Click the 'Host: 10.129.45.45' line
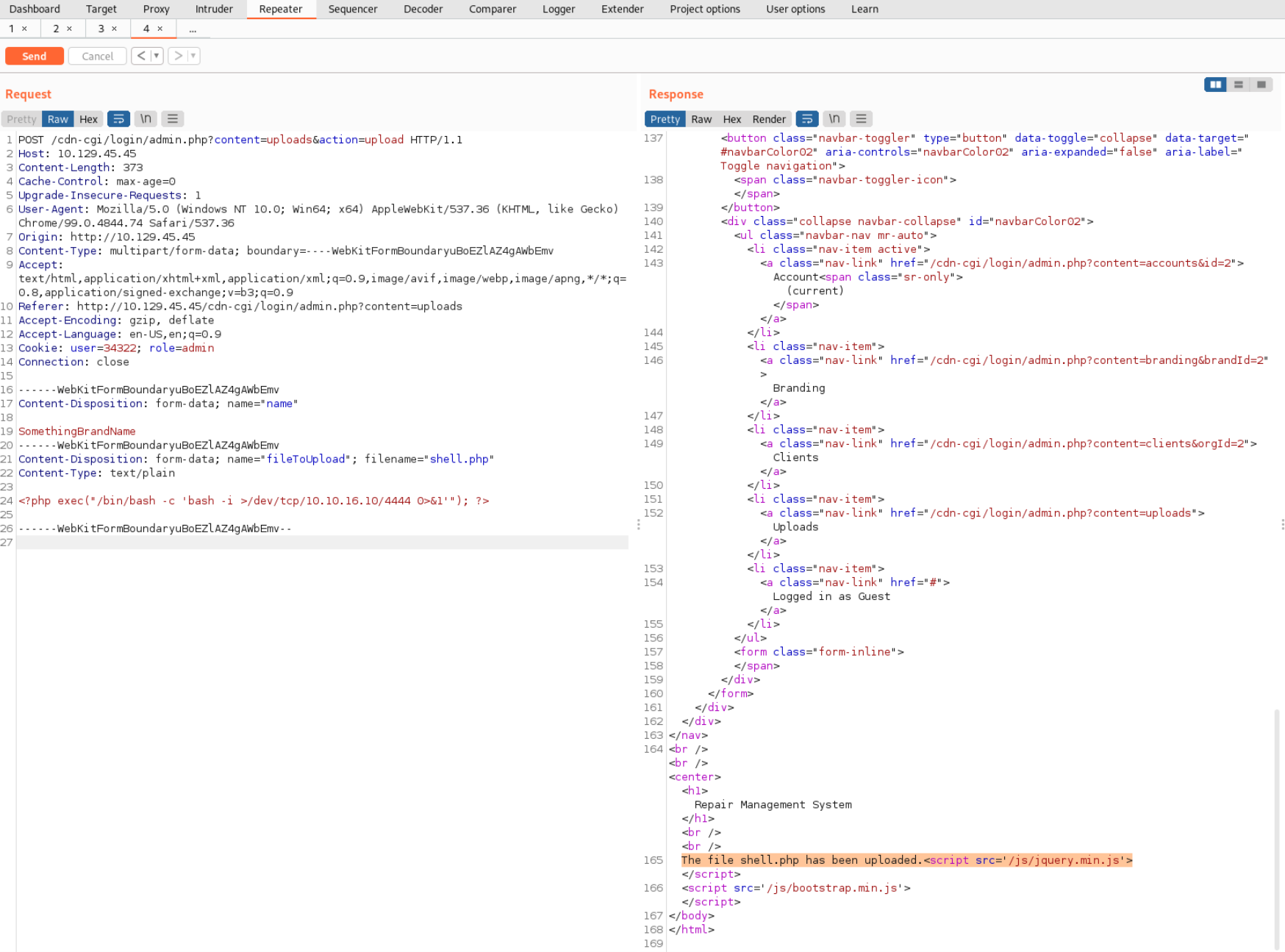 77,154
